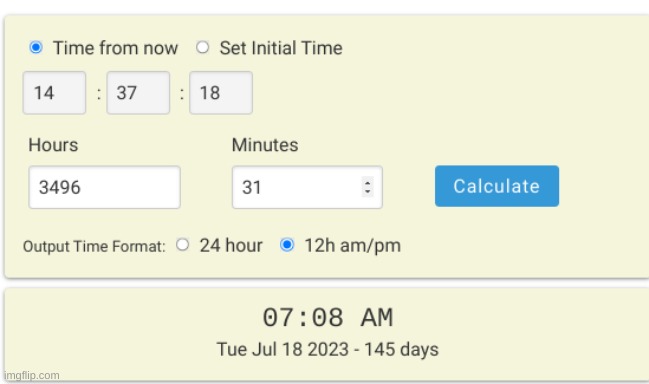Select the "Time from now" radio button
This screenshot has height=384, width=649.
(x=36, y=48)
